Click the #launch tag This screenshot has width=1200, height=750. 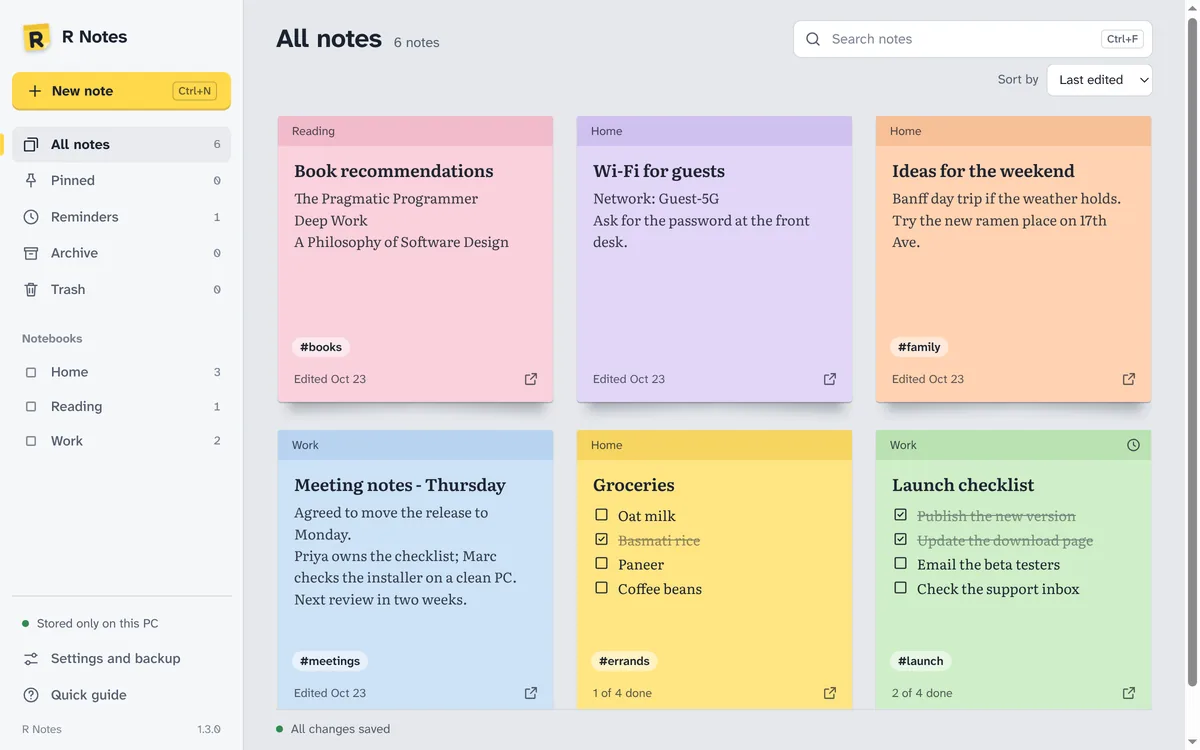921,661
